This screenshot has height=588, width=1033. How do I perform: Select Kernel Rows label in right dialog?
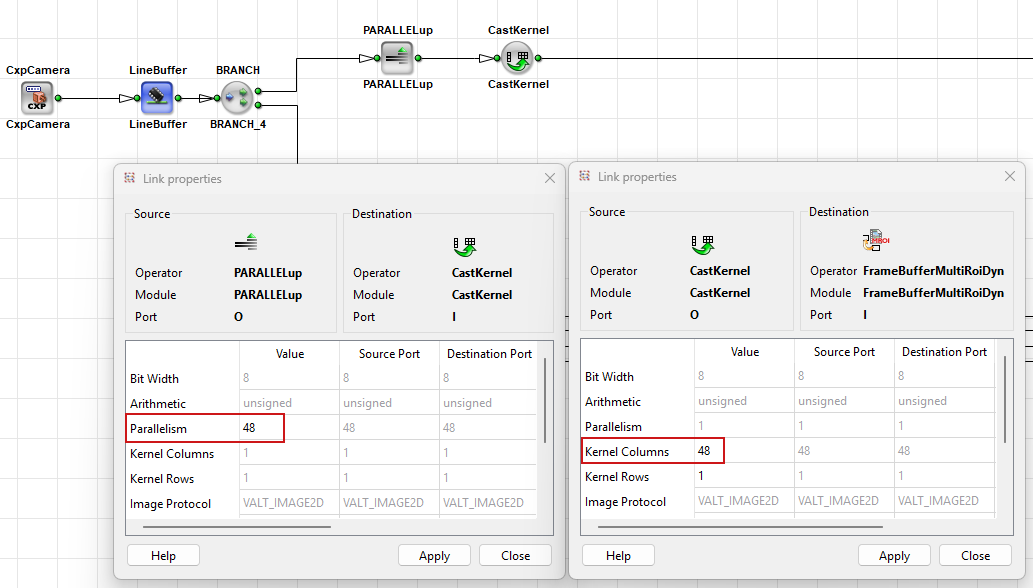point(617,477)
